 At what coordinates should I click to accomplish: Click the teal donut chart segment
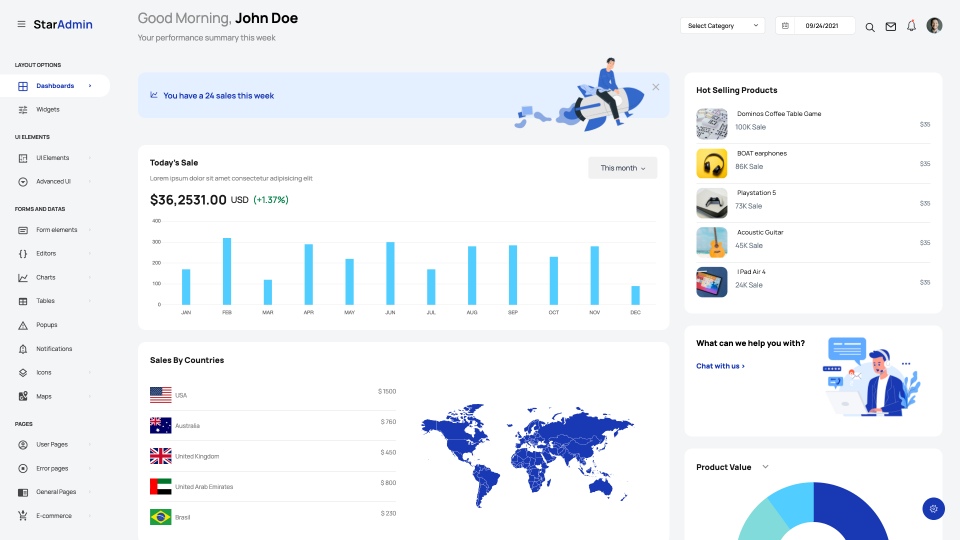pos(764,520)
